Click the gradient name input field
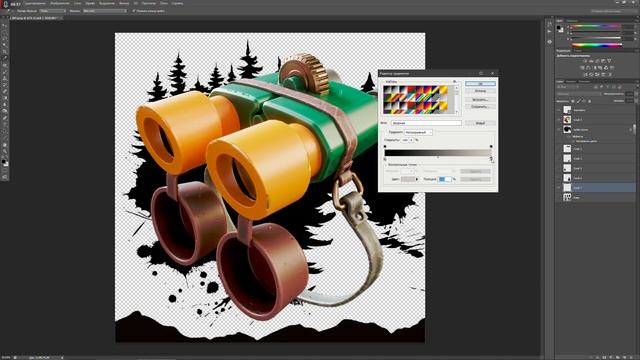Image resolution: width=640 pixels, height=360 pixels. tap(427, 123)
